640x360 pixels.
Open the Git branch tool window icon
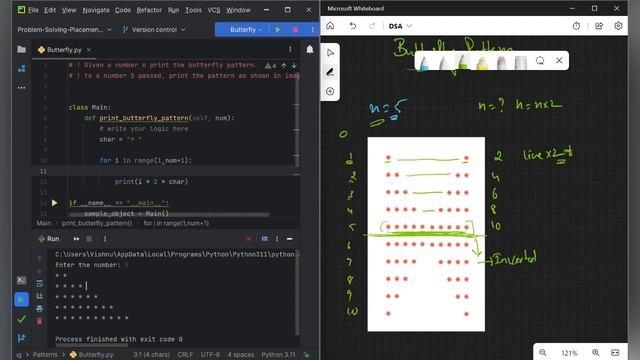22,338
